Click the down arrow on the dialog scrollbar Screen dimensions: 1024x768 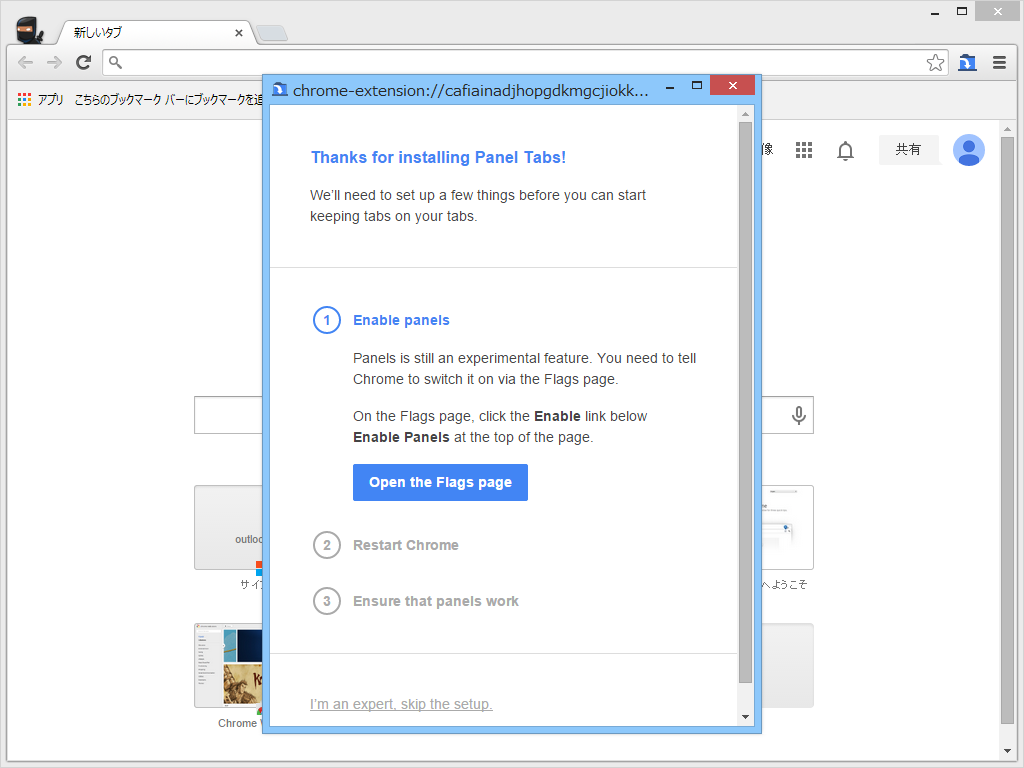pos(745,716)
